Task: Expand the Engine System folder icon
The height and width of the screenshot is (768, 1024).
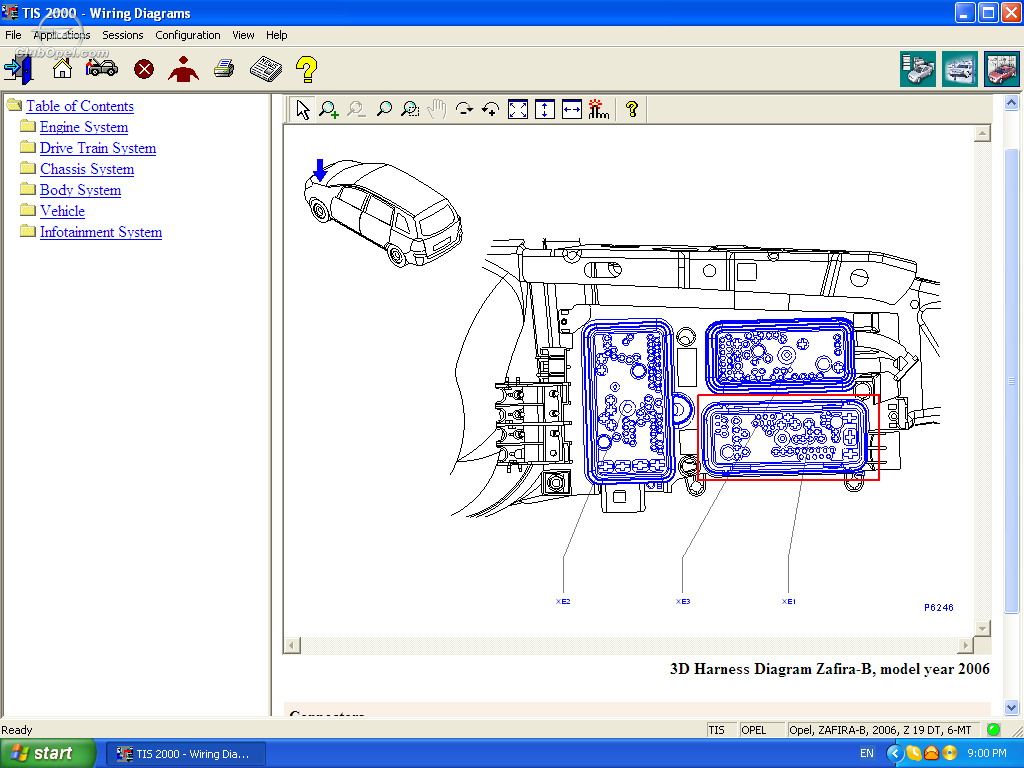Action: pyautogui.click(x=27, y=125)
